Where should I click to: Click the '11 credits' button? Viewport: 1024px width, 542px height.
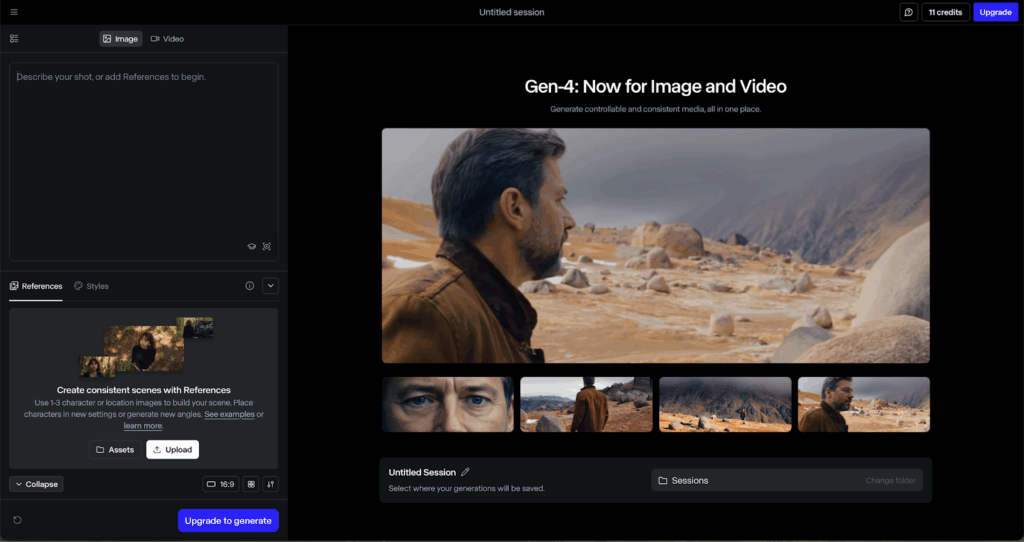pos(945,12)
